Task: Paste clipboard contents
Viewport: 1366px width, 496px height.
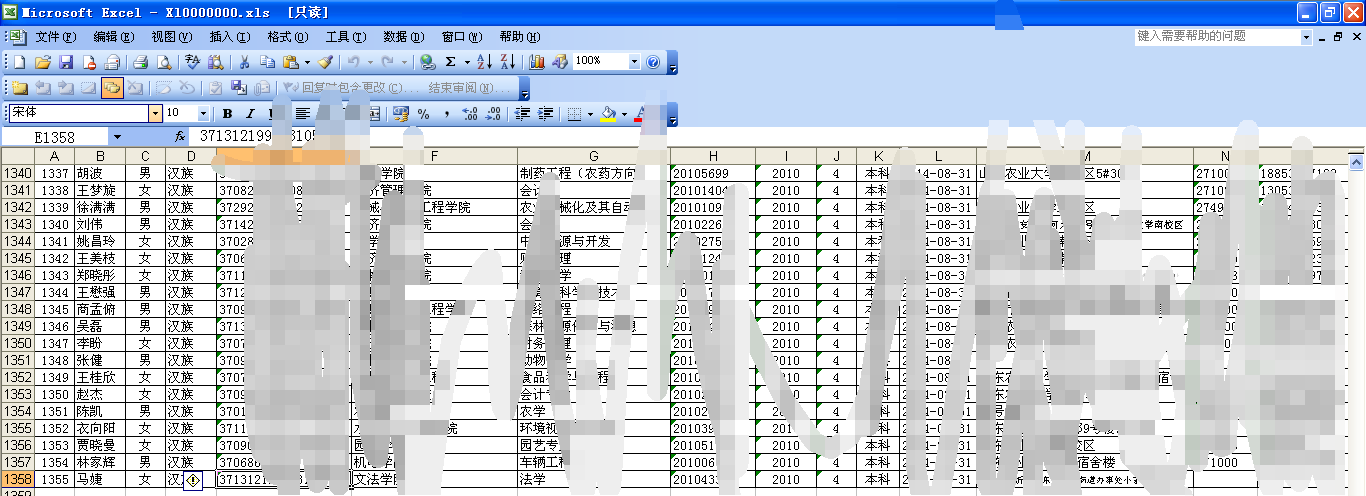Action: click(x=290, y=62)
